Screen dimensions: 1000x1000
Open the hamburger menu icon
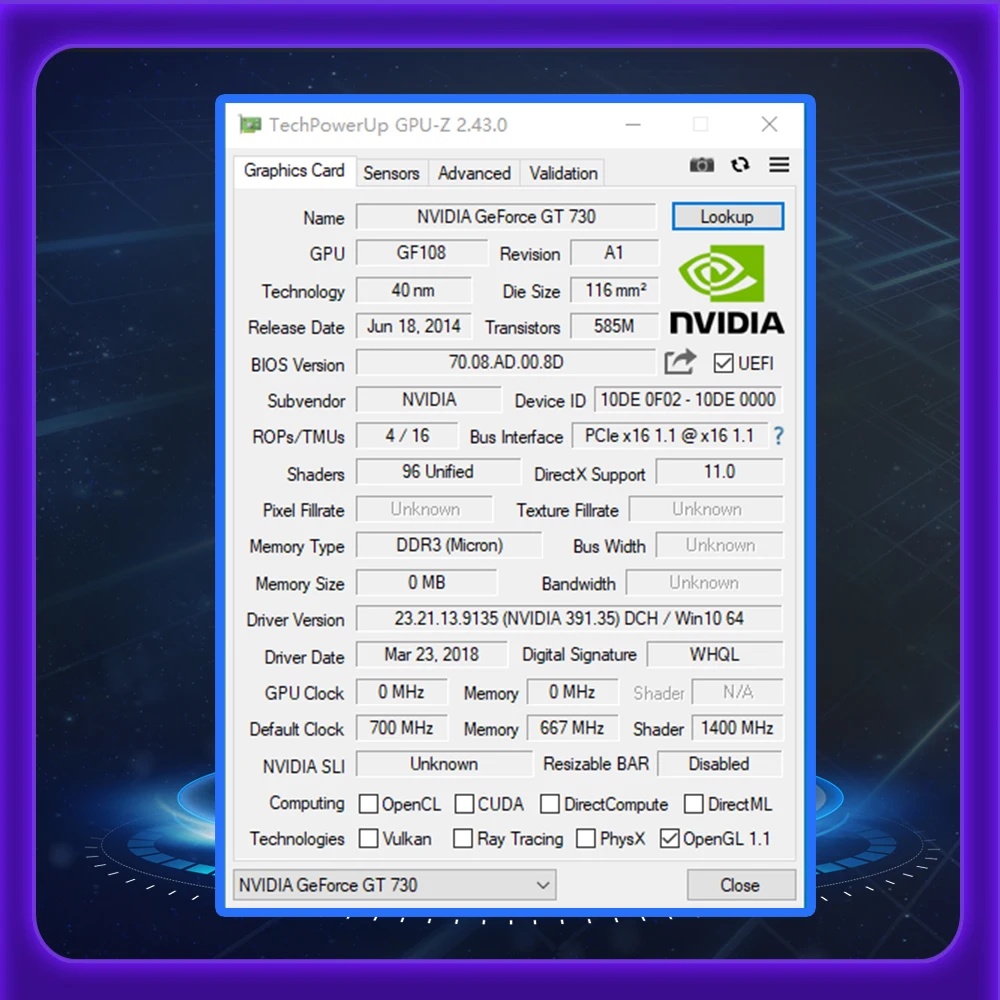[x=778, y=165]
